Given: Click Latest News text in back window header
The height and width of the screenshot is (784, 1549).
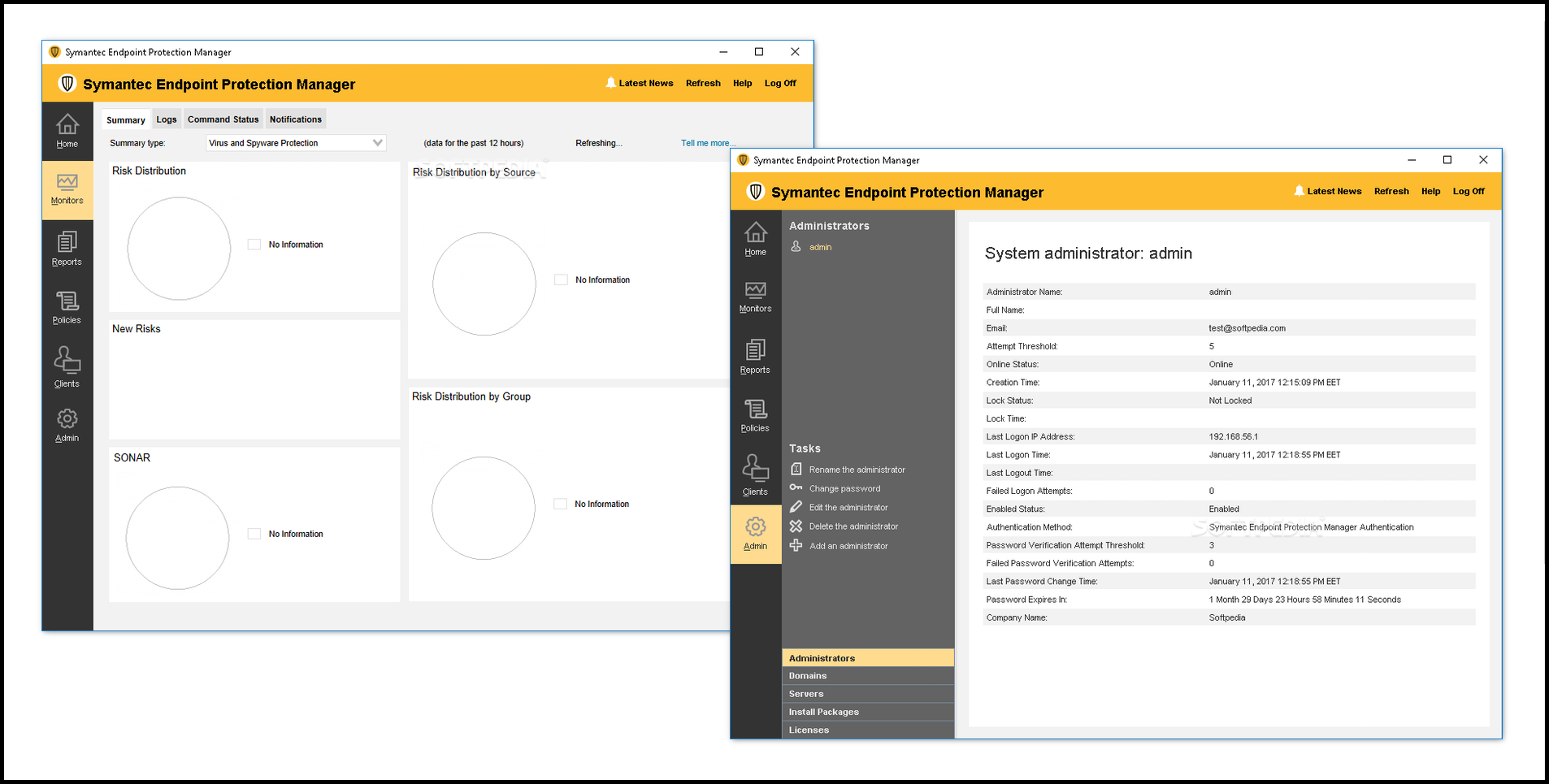Looking at the screenshot, I should (x=646, y=83).
